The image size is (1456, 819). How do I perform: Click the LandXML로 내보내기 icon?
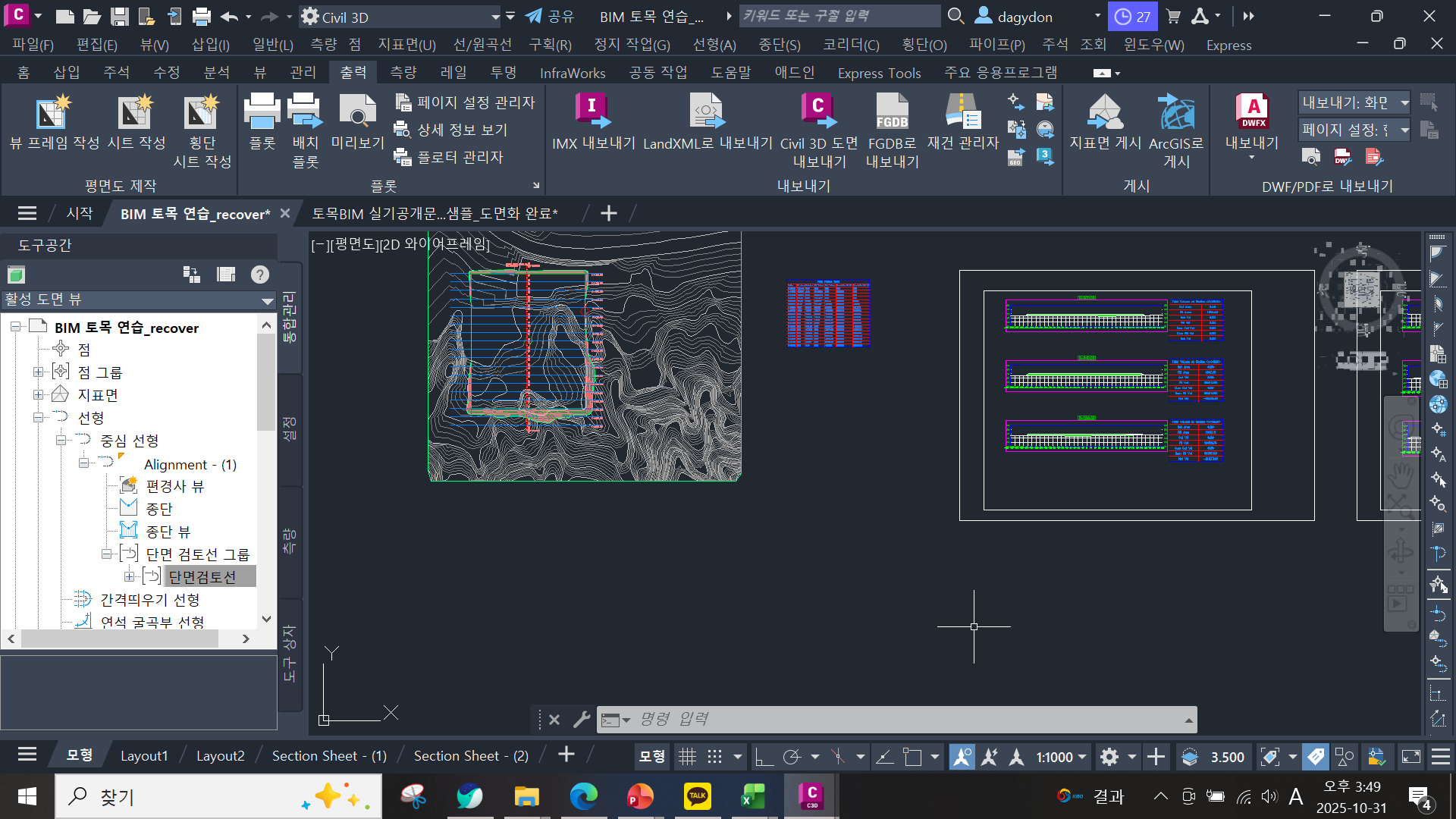click(x=707, y=112)
